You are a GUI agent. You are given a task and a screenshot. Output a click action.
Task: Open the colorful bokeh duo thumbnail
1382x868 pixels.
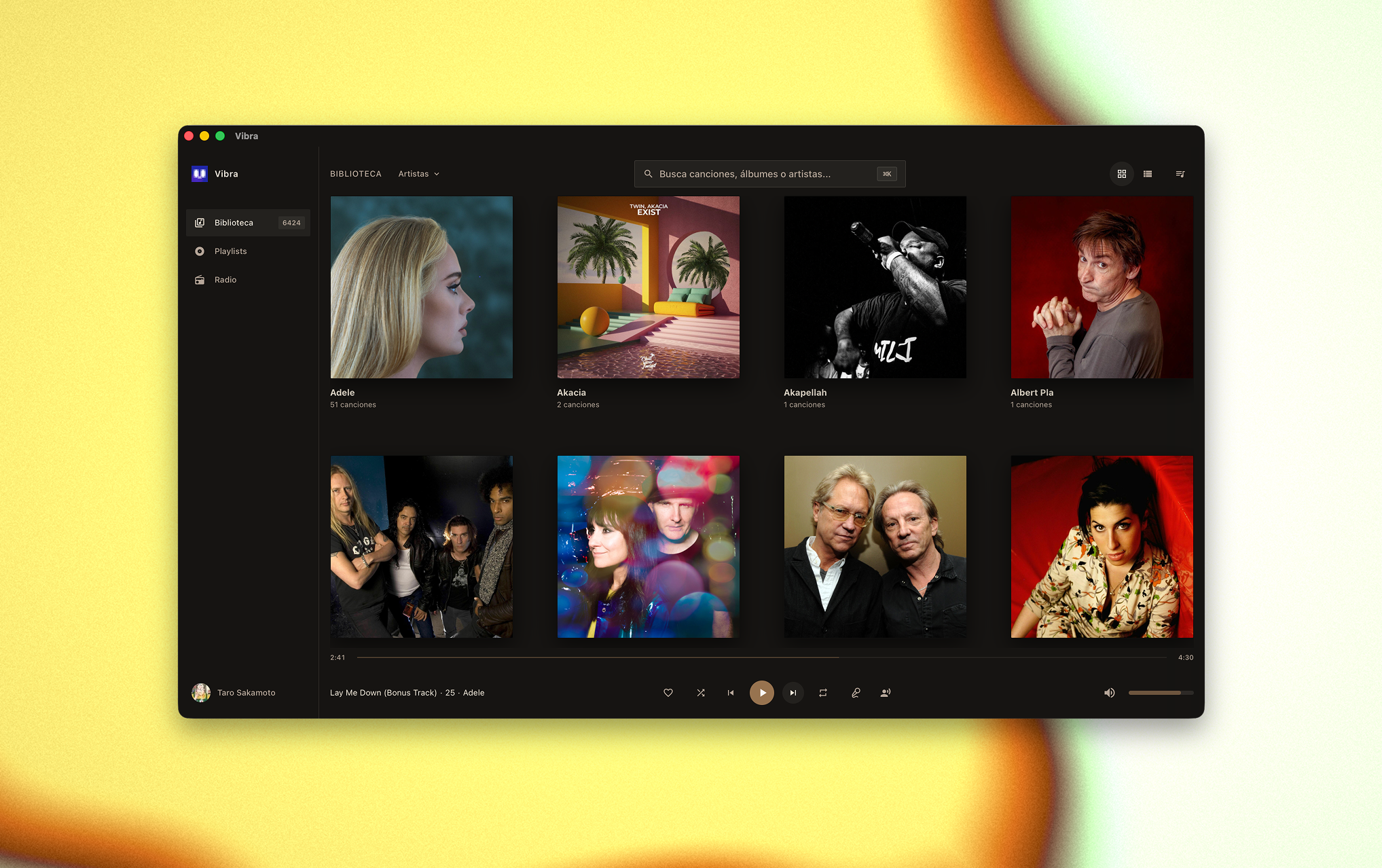click(x=649, y=547)
